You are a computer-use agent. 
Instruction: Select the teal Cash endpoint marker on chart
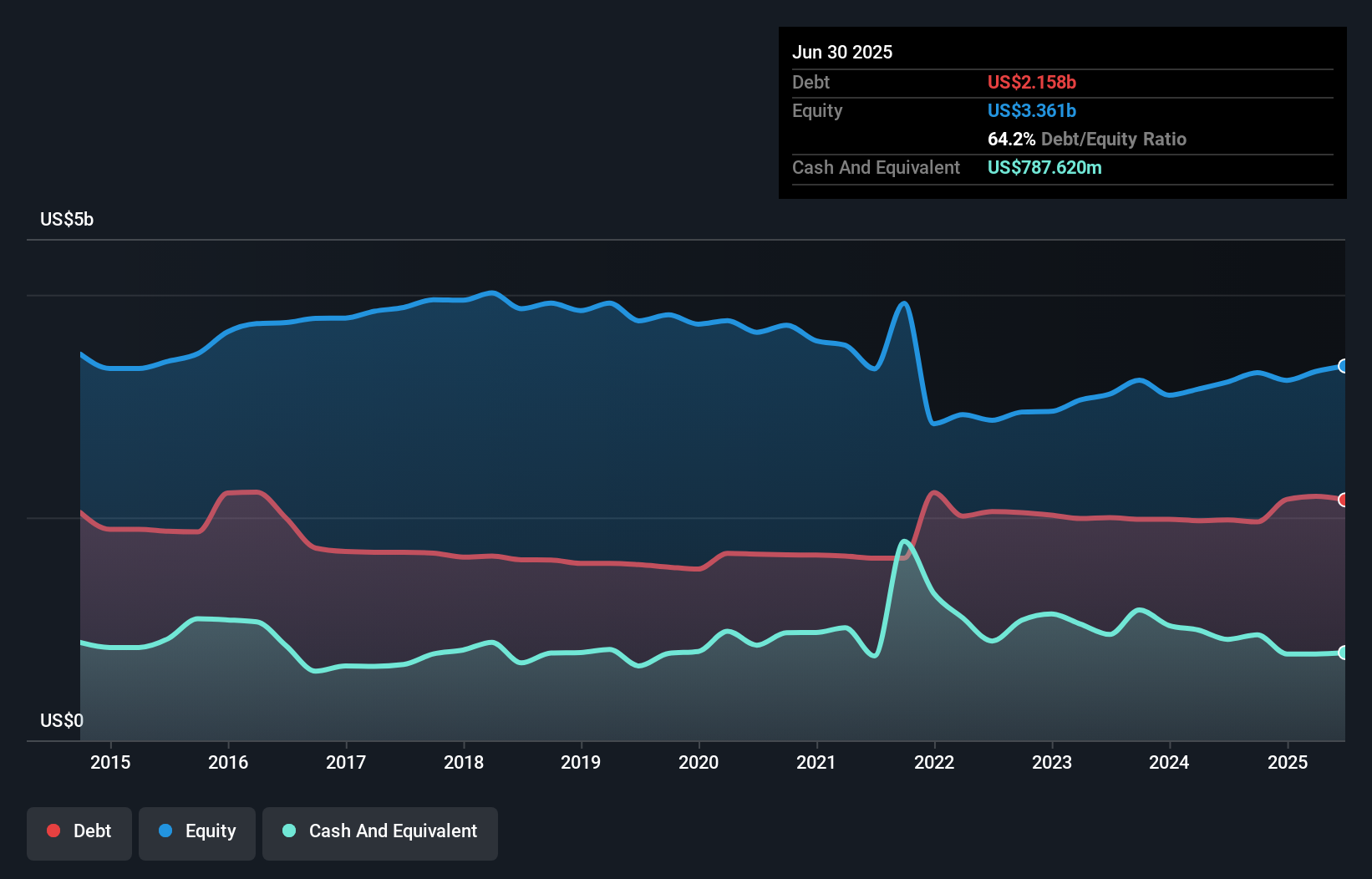coord(1342,653)
